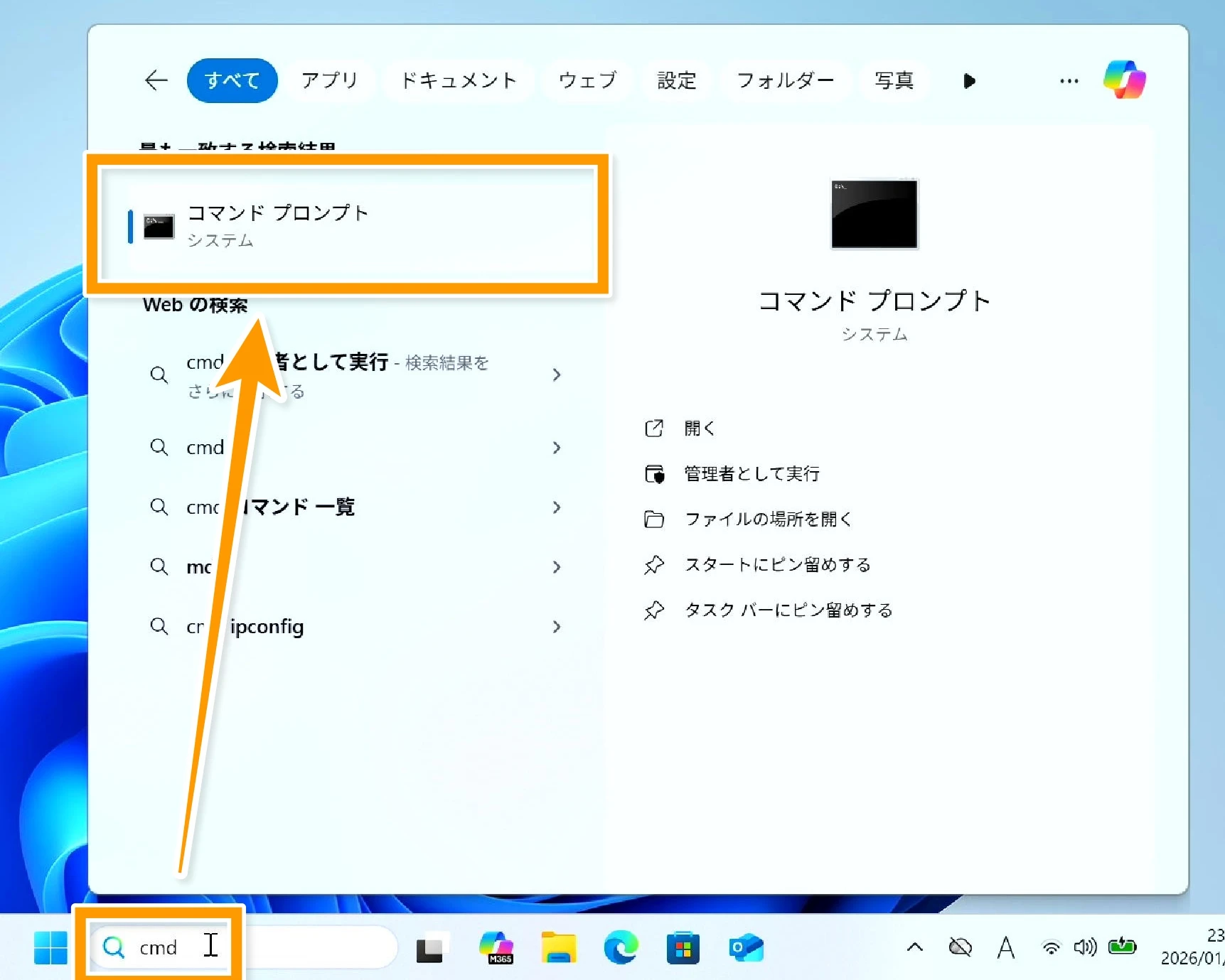The height and width of the screenshot is (980, 1225).
Task: Click the taskbar search box containing cmd
Action: click(x=242, y=947)
